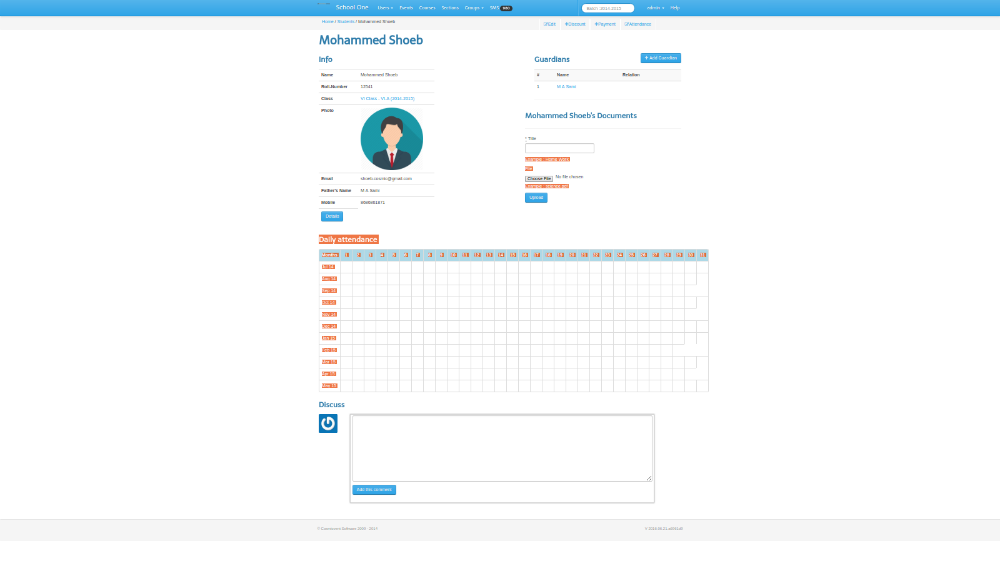Go to the Courses menu item
The width and height of the screenshot is (1000, 563).
tap(427, 8)
